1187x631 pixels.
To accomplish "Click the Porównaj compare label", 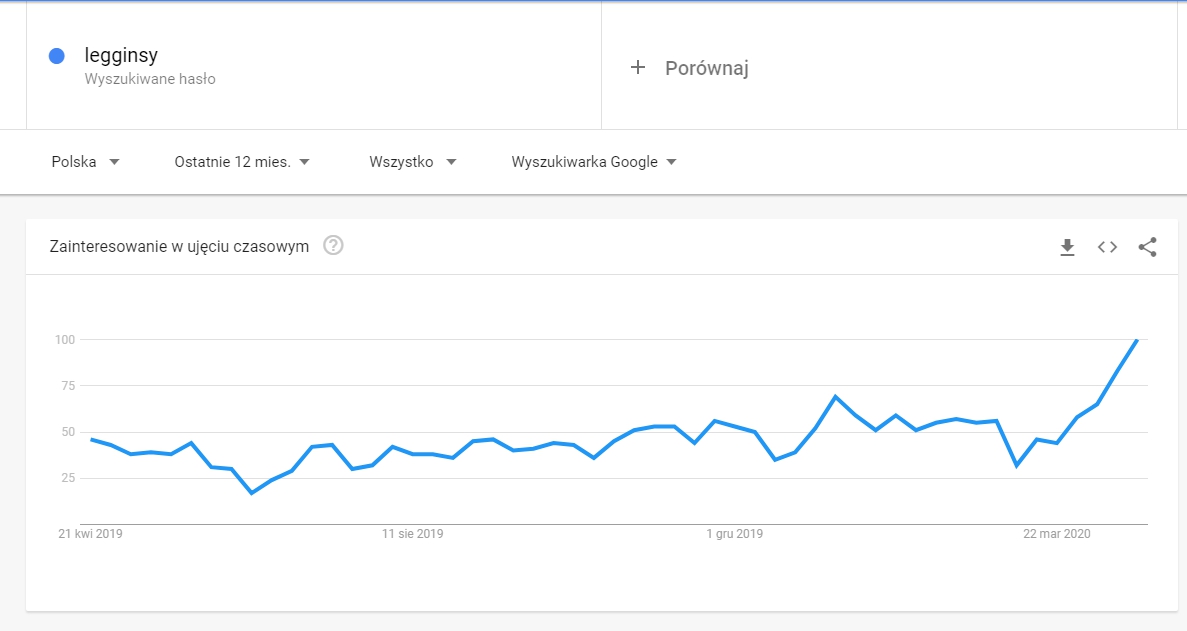I will pos(707,68).
